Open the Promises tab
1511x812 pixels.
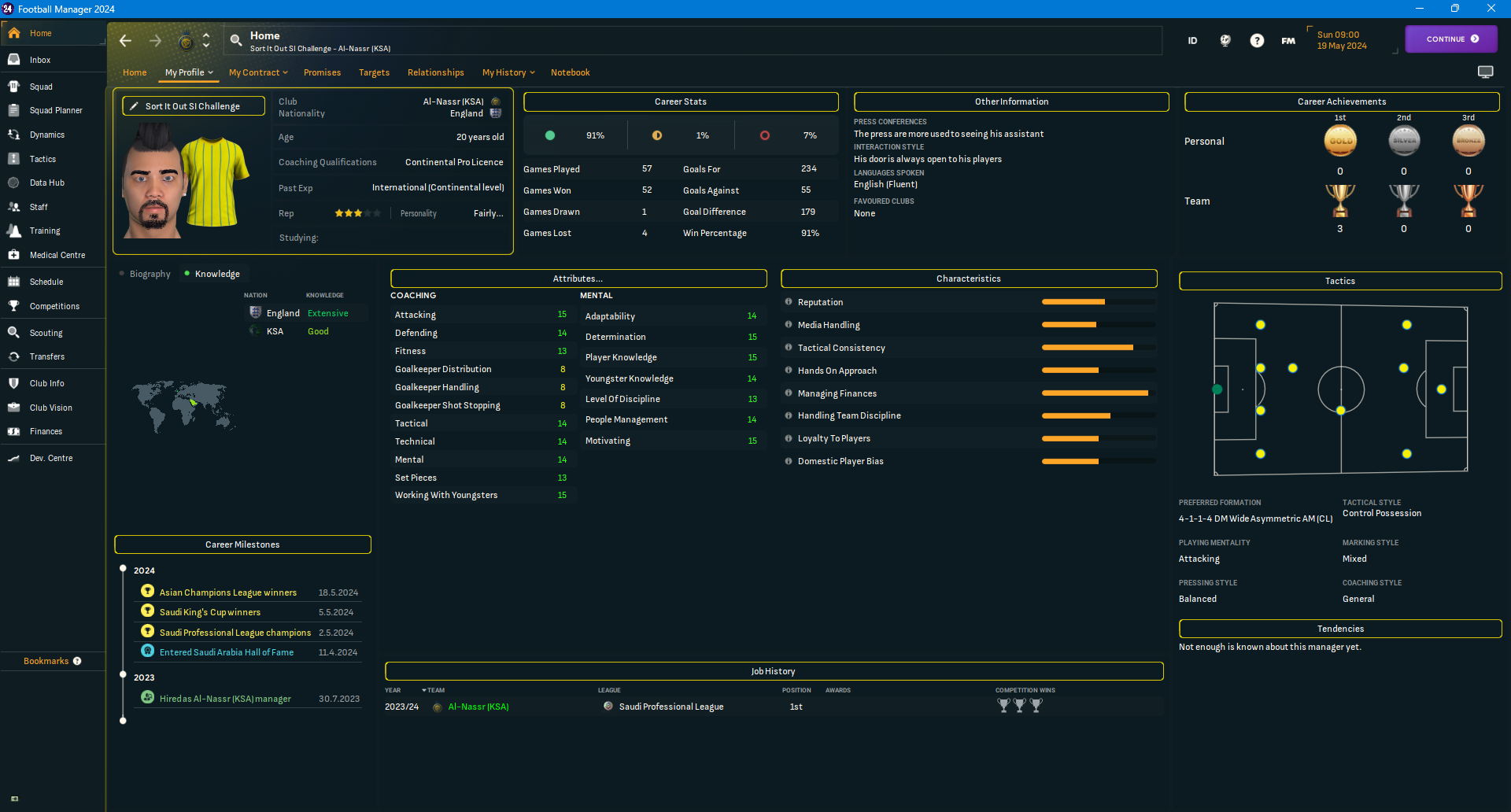point(323,73)
